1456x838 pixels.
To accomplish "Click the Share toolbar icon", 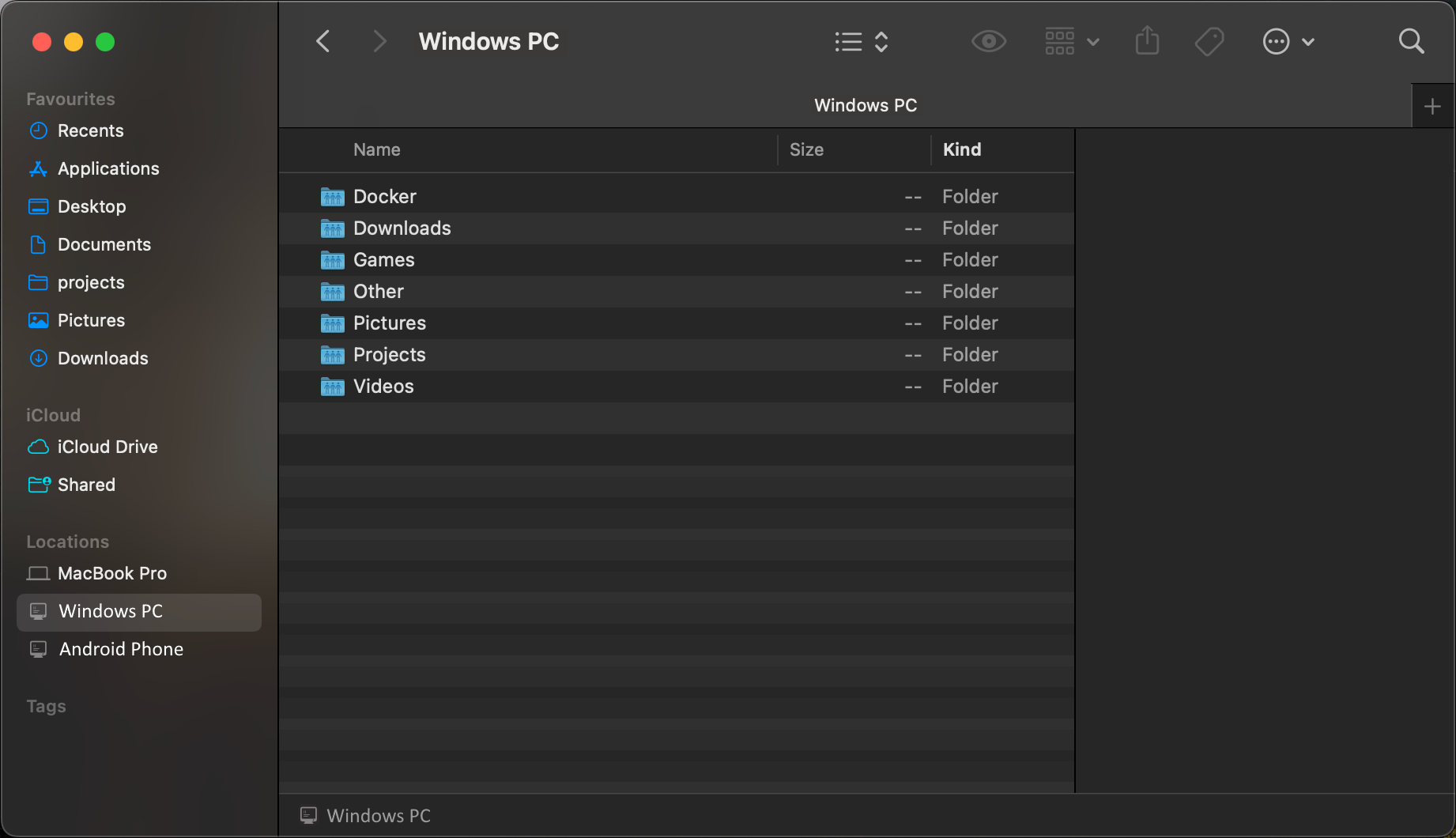I will tap(1147, 40).
